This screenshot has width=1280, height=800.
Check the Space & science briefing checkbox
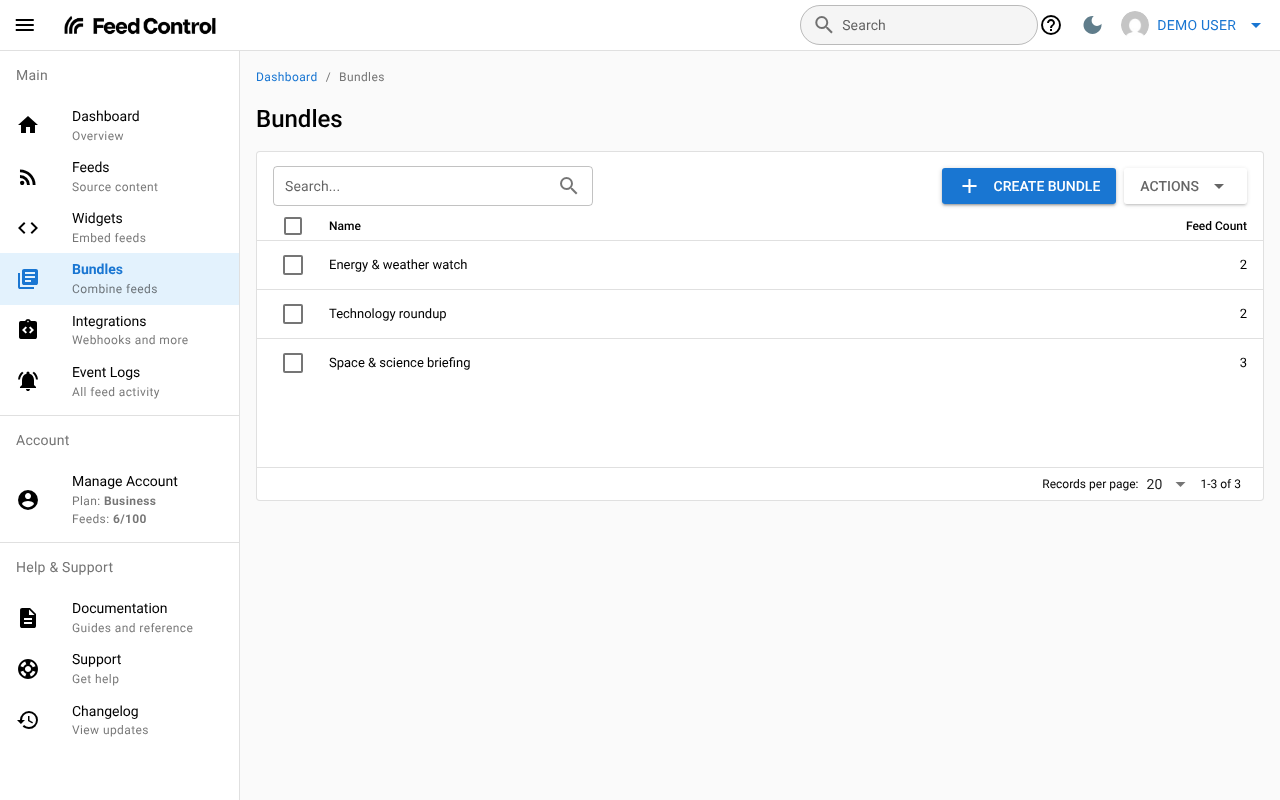pos(293,363)
